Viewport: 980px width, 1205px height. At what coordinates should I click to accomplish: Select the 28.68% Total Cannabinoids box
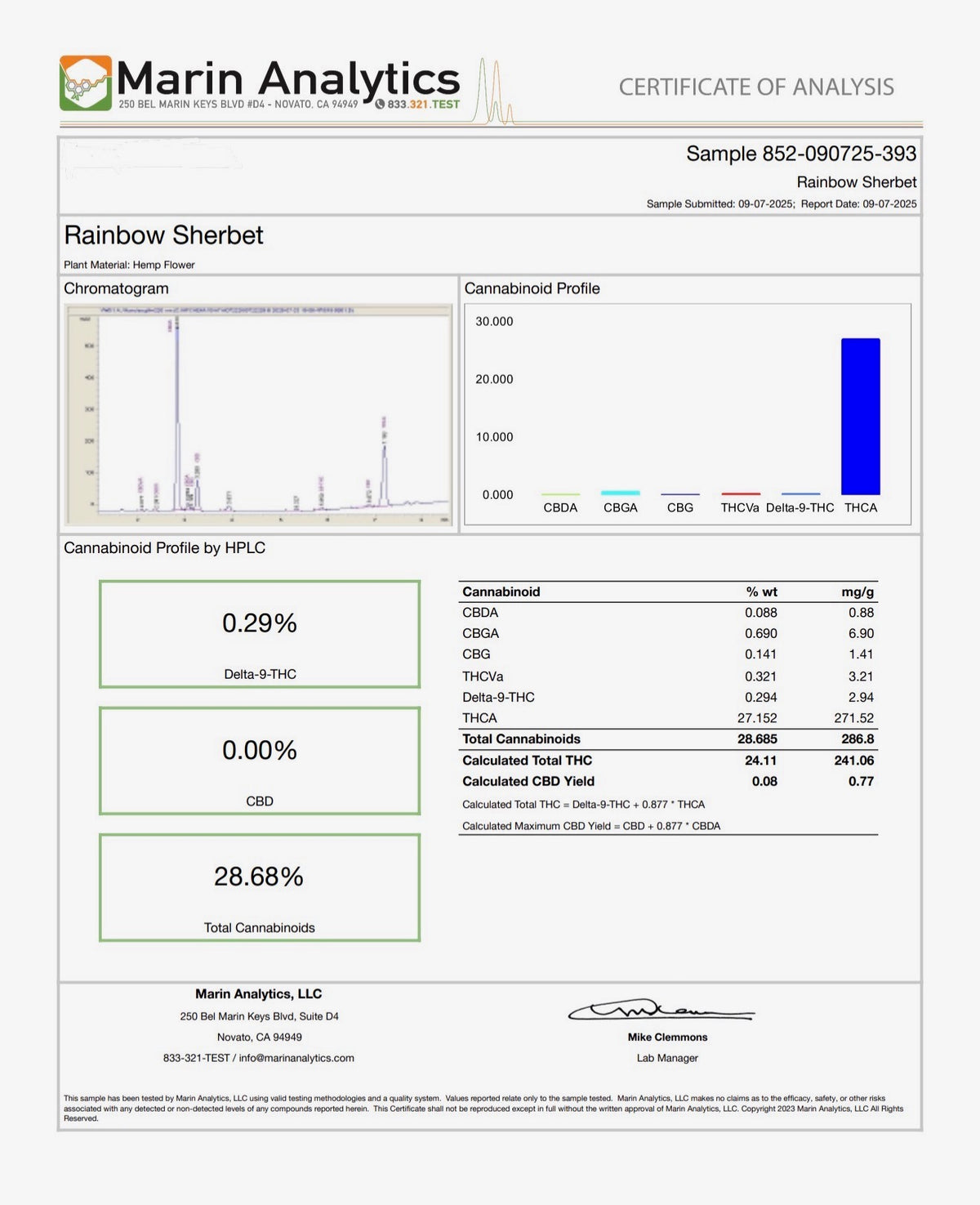[x=260, y=888]
